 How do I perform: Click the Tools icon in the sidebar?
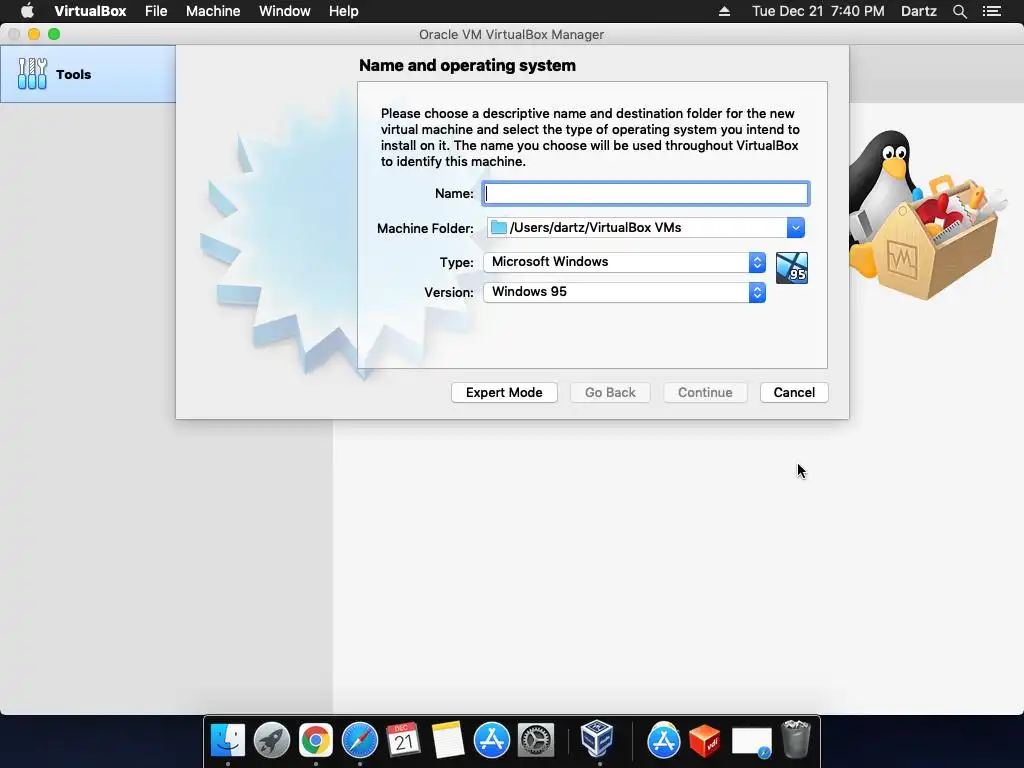pos(32,74)
